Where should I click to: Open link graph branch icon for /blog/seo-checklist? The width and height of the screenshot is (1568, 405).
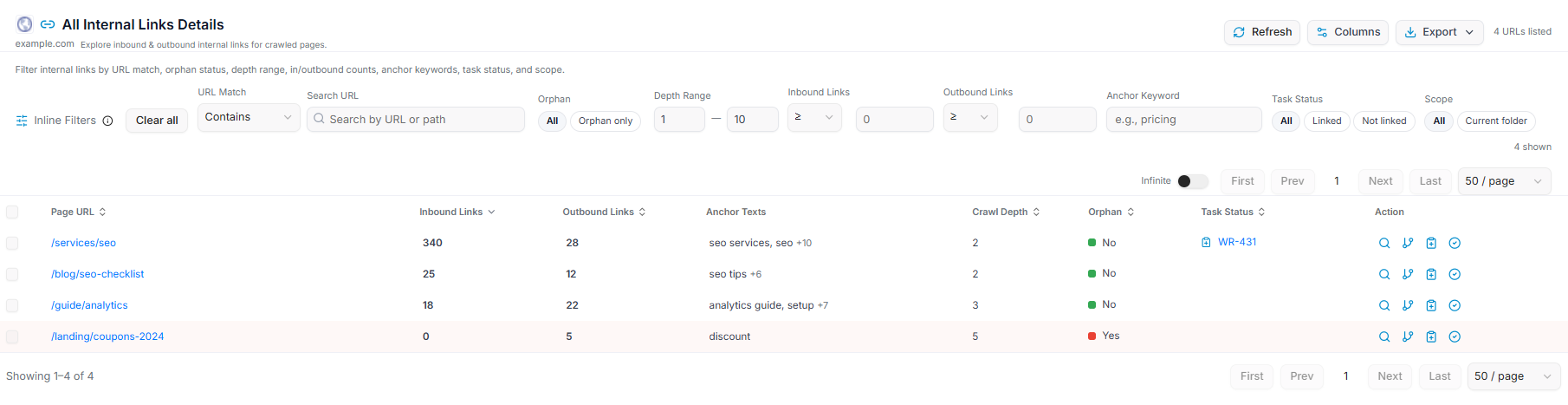(x=1408, y=274)
